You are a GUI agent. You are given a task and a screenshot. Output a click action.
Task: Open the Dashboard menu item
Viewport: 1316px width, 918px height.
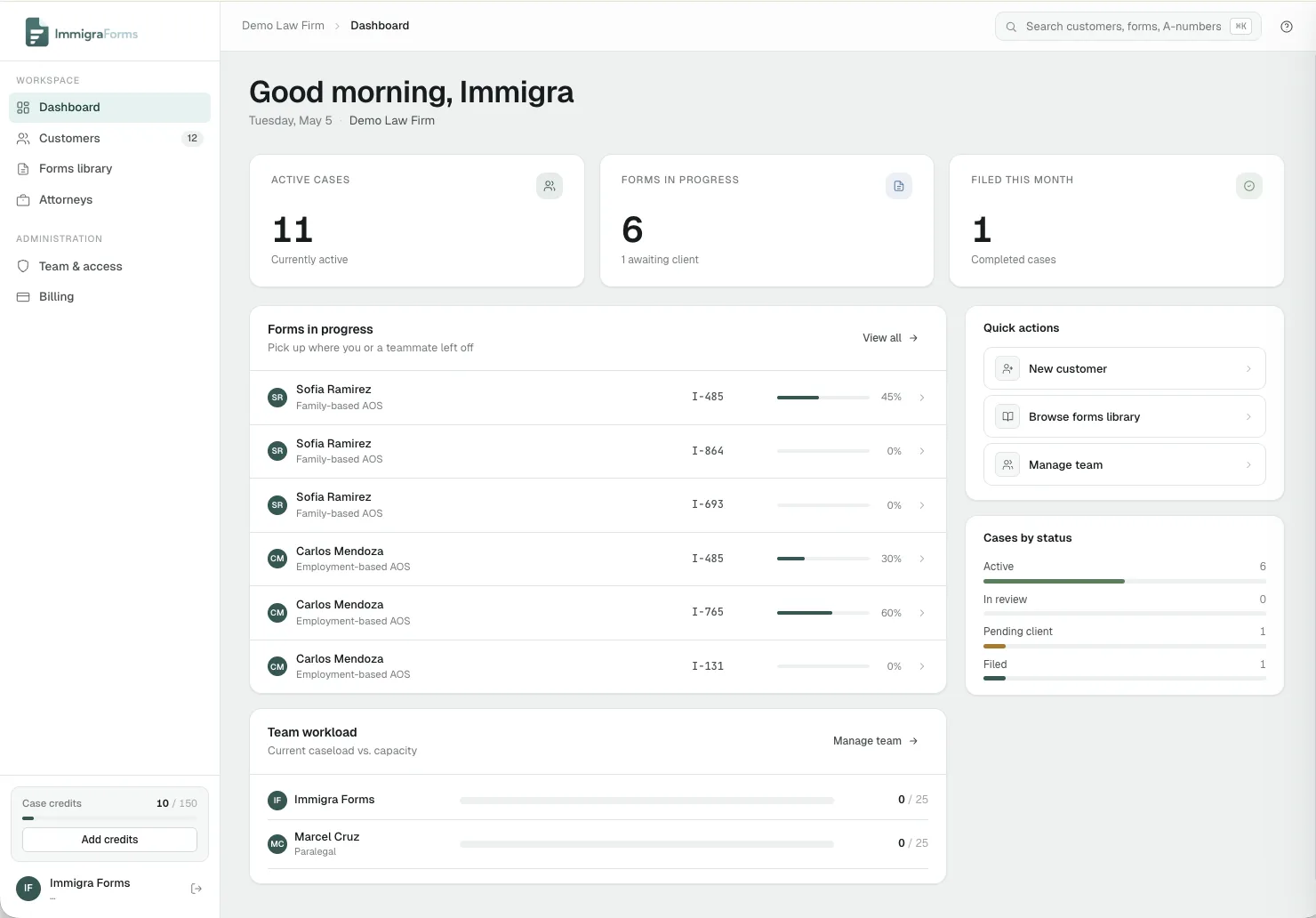click(x=109, y=108)
